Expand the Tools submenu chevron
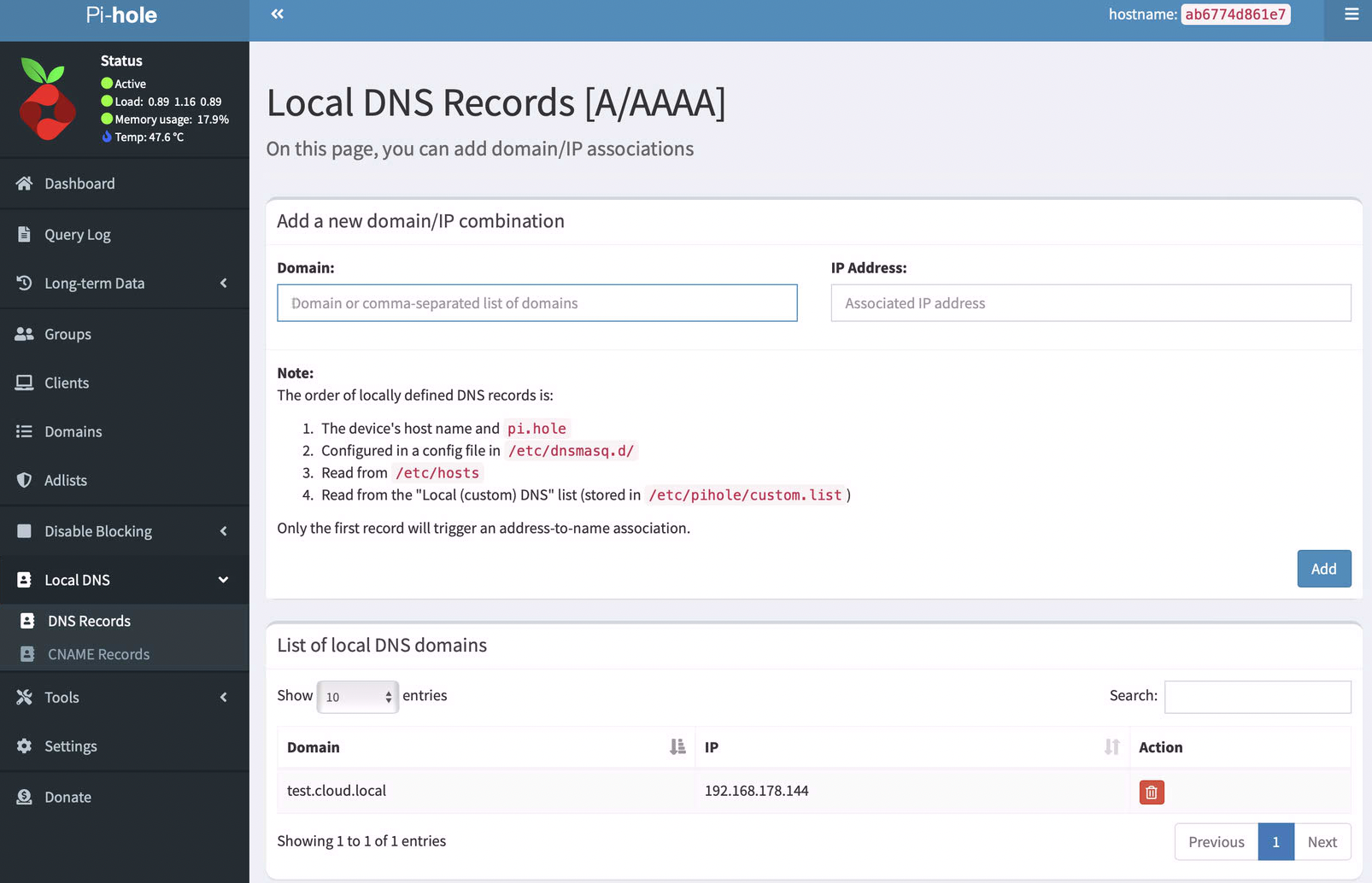Screen dimensions: 1372x883 pyautogui.click(x=224, y=698)
